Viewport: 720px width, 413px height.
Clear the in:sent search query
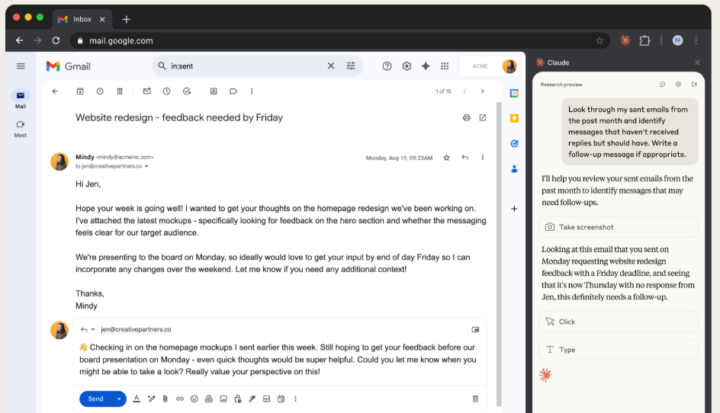[331, 66]
